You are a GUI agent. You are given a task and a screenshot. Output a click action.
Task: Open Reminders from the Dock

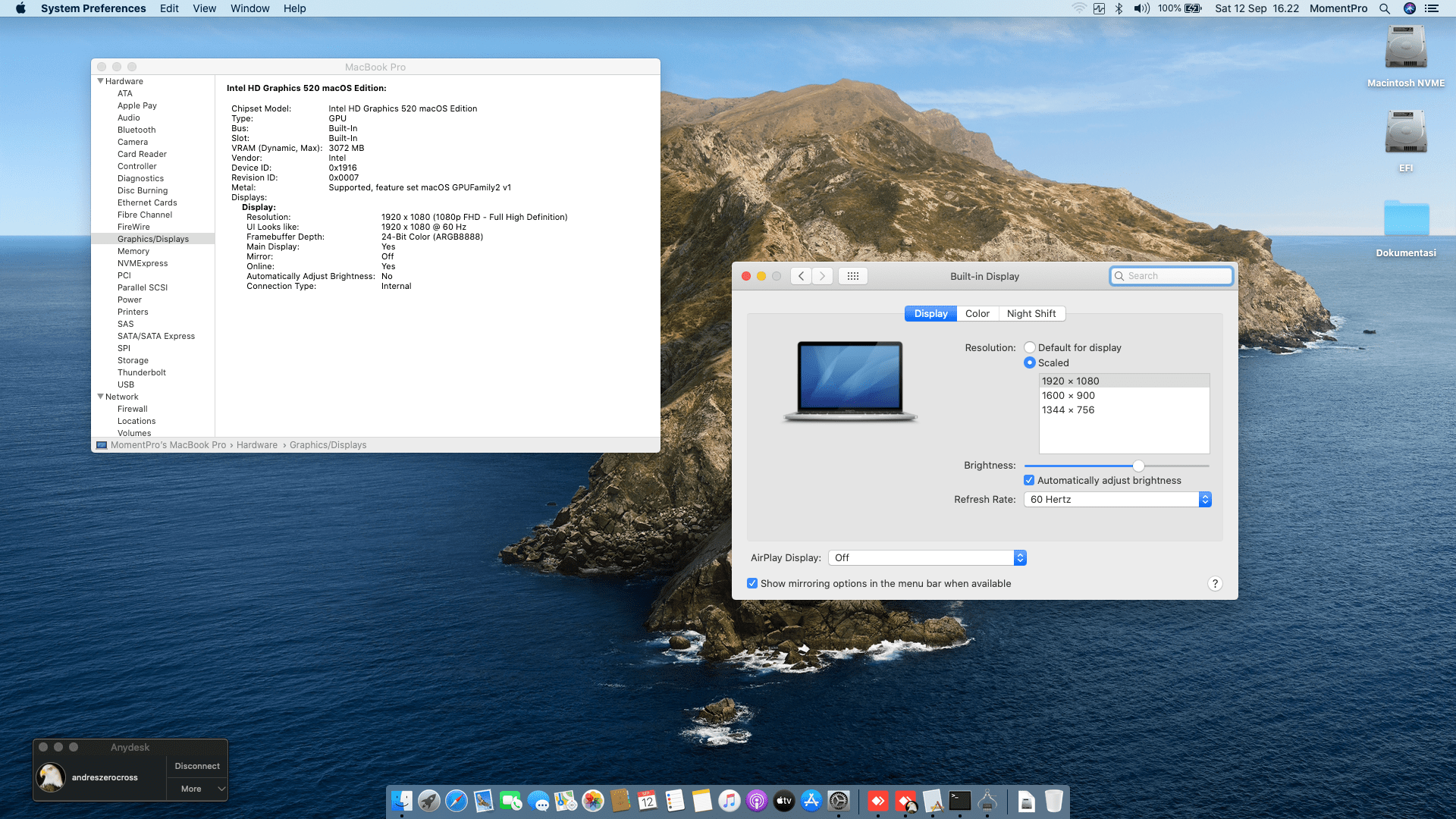[675, 801]
